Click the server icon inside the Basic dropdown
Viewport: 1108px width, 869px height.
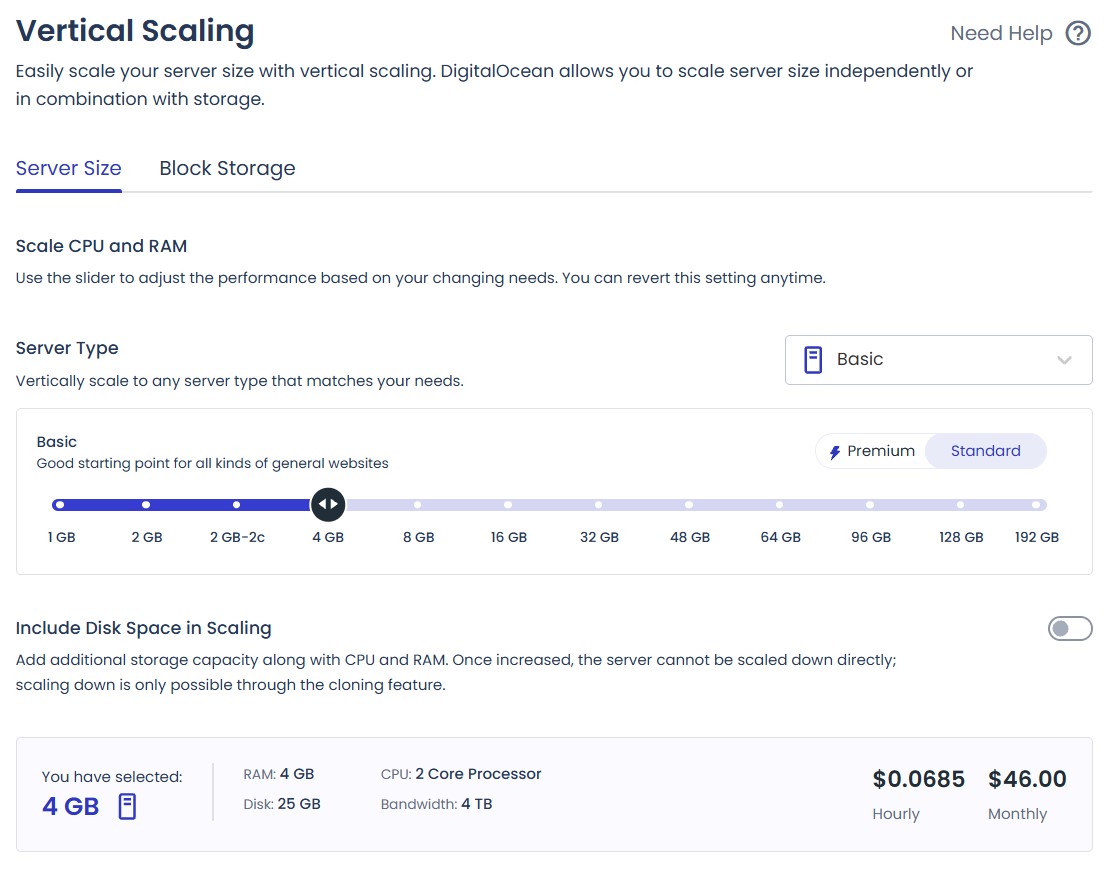(812, 359)
